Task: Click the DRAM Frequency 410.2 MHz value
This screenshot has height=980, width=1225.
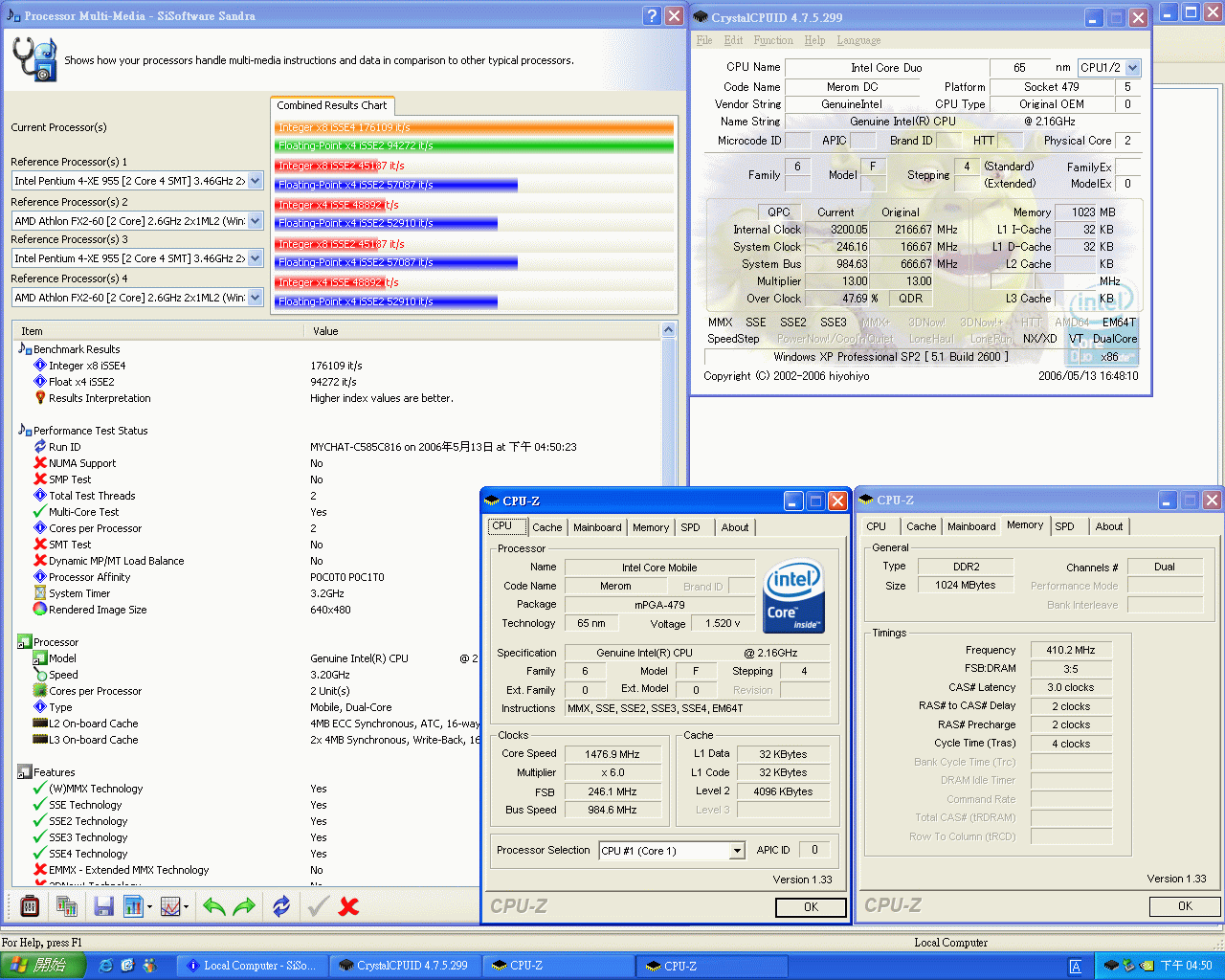Action: pyautogui.click(x=1071, y=650)
